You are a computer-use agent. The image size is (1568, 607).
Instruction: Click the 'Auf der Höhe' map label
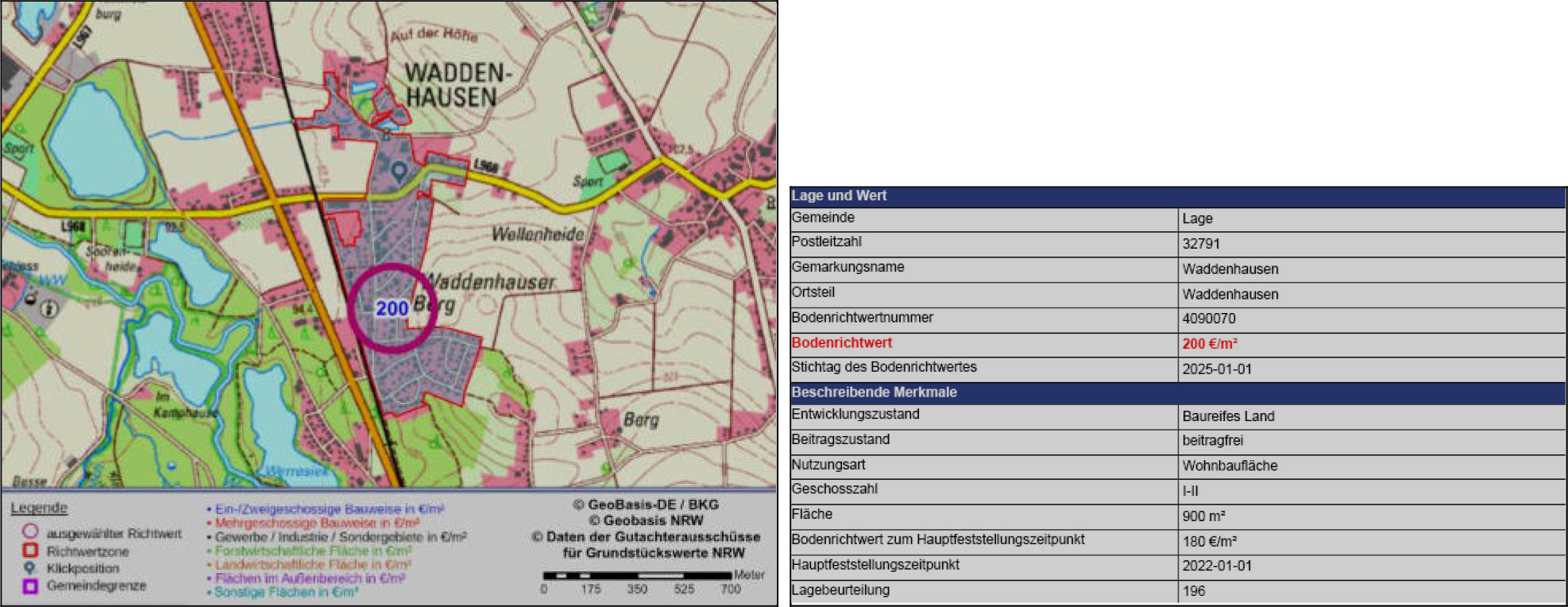coord(434,34)
